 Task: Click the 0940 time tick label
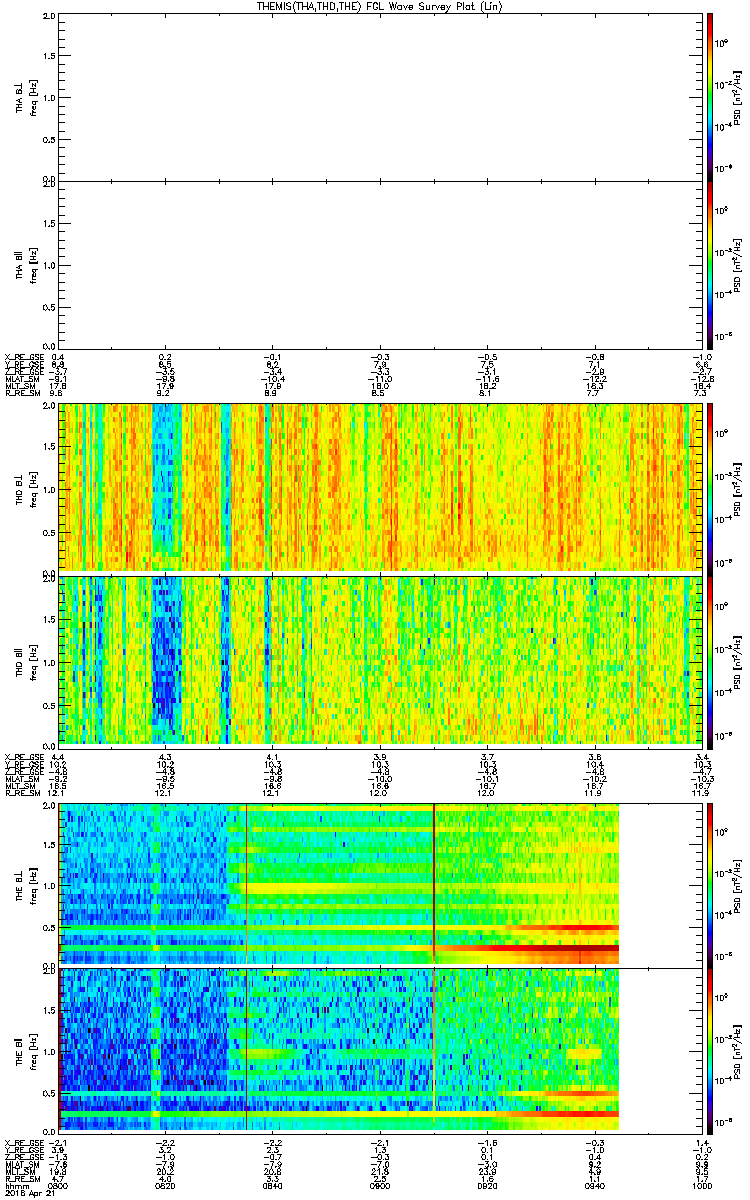pyautogui.click(x=594, y=1185)
